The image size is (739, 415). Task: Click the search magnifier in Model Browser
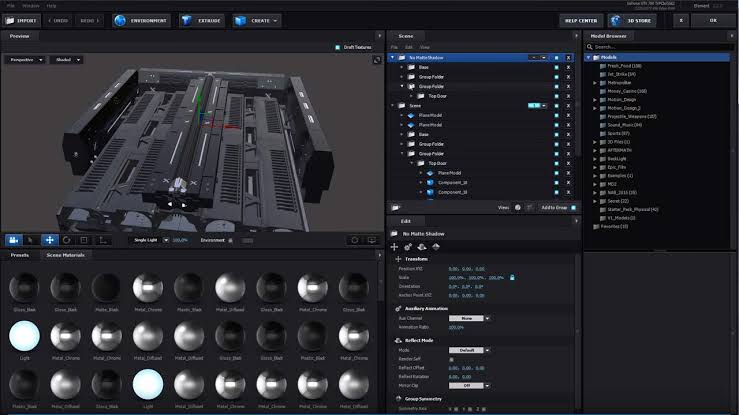[590, 47]
